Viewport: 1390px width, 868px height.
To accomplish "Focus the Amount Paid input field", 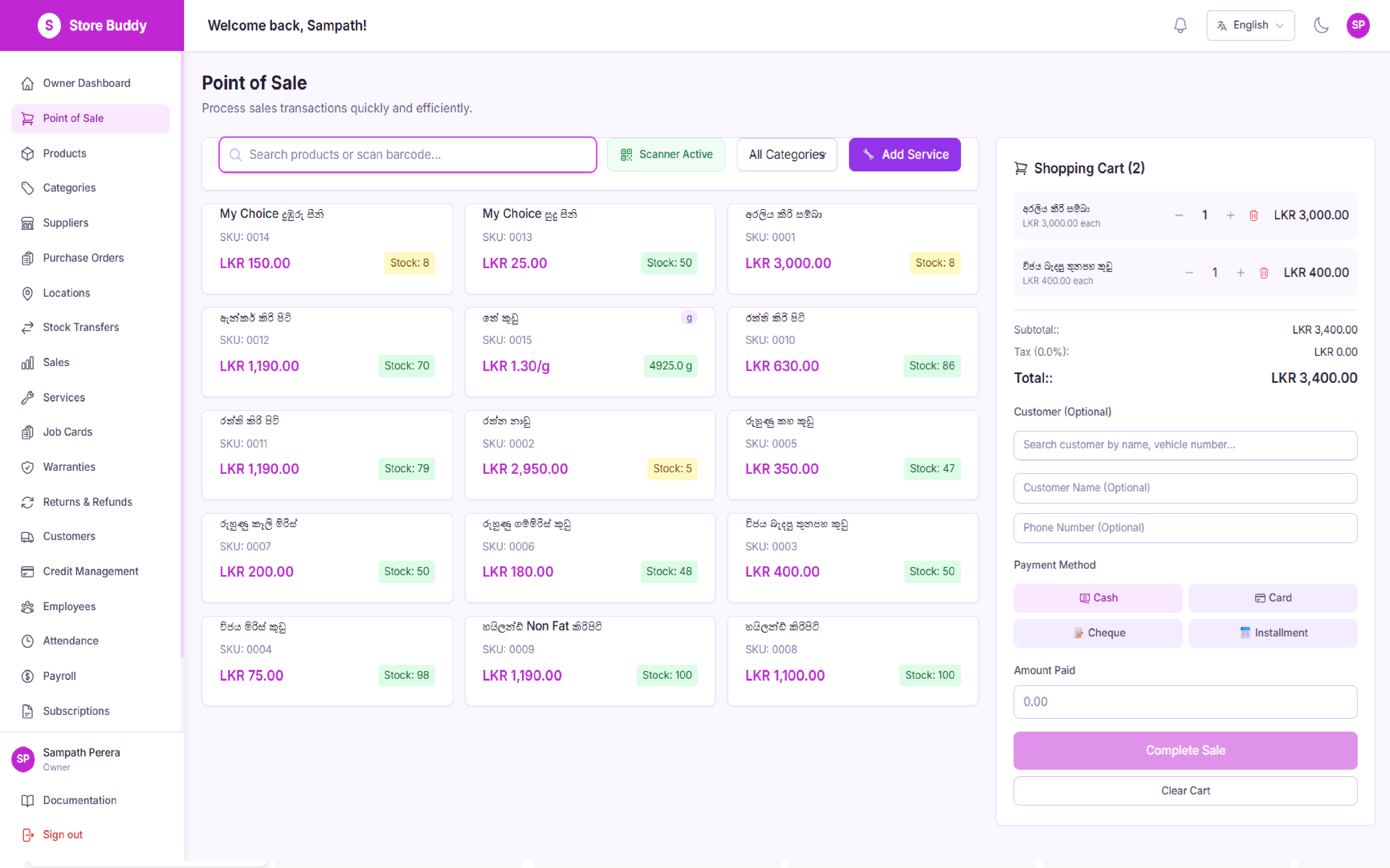I will click(1185, 702).
